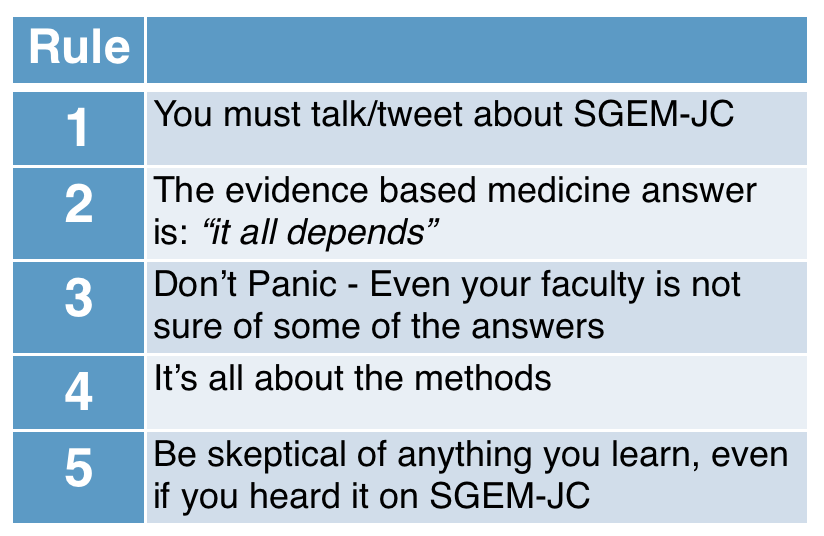
Task: Click the word 'SGEM-JC' in rule 1
Action: click(653, 114)
